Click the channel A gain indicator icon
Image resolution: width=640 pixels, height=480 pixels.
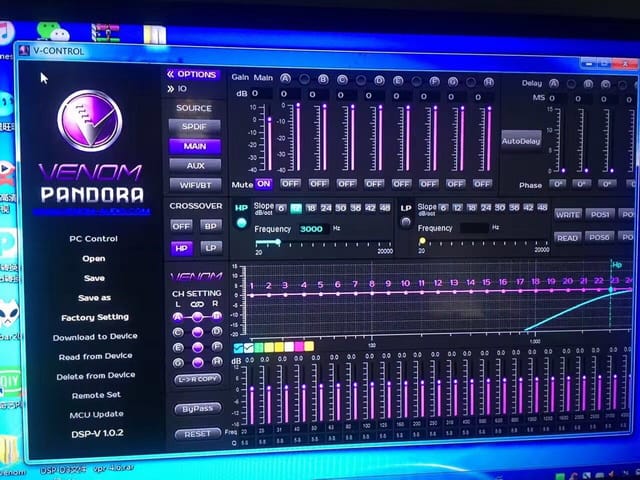(285, 78)
